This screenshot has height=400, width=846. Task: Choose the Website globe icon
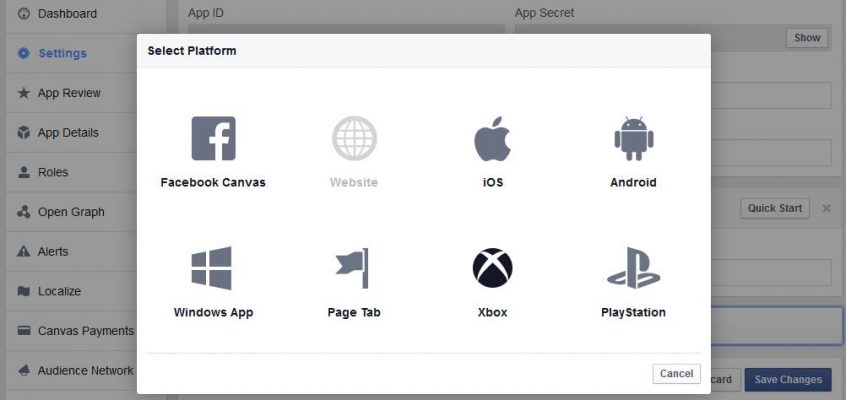(x=354, y=138)
